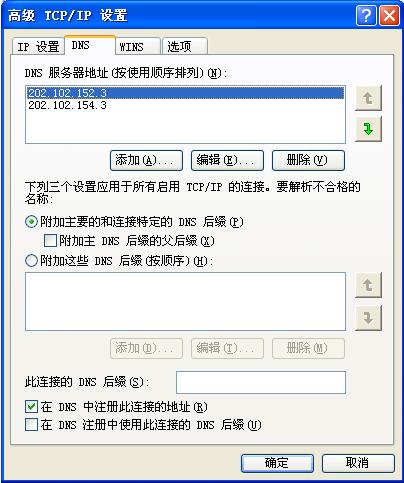
Task: Select radio 附加这些 DNS 后缀(按顺序)
Action: [31, 260]
